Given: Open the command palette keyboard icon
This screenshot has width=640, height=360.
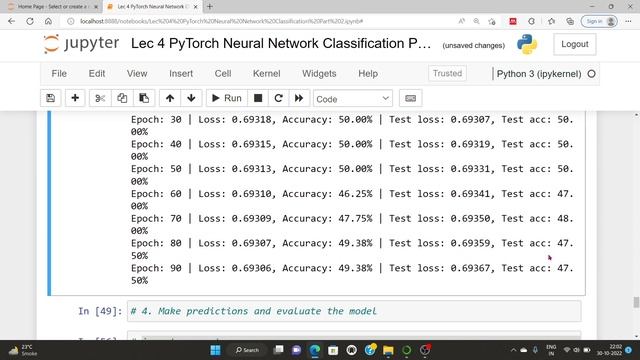Looking at the screenshot, I should click(x=410, y=98).
